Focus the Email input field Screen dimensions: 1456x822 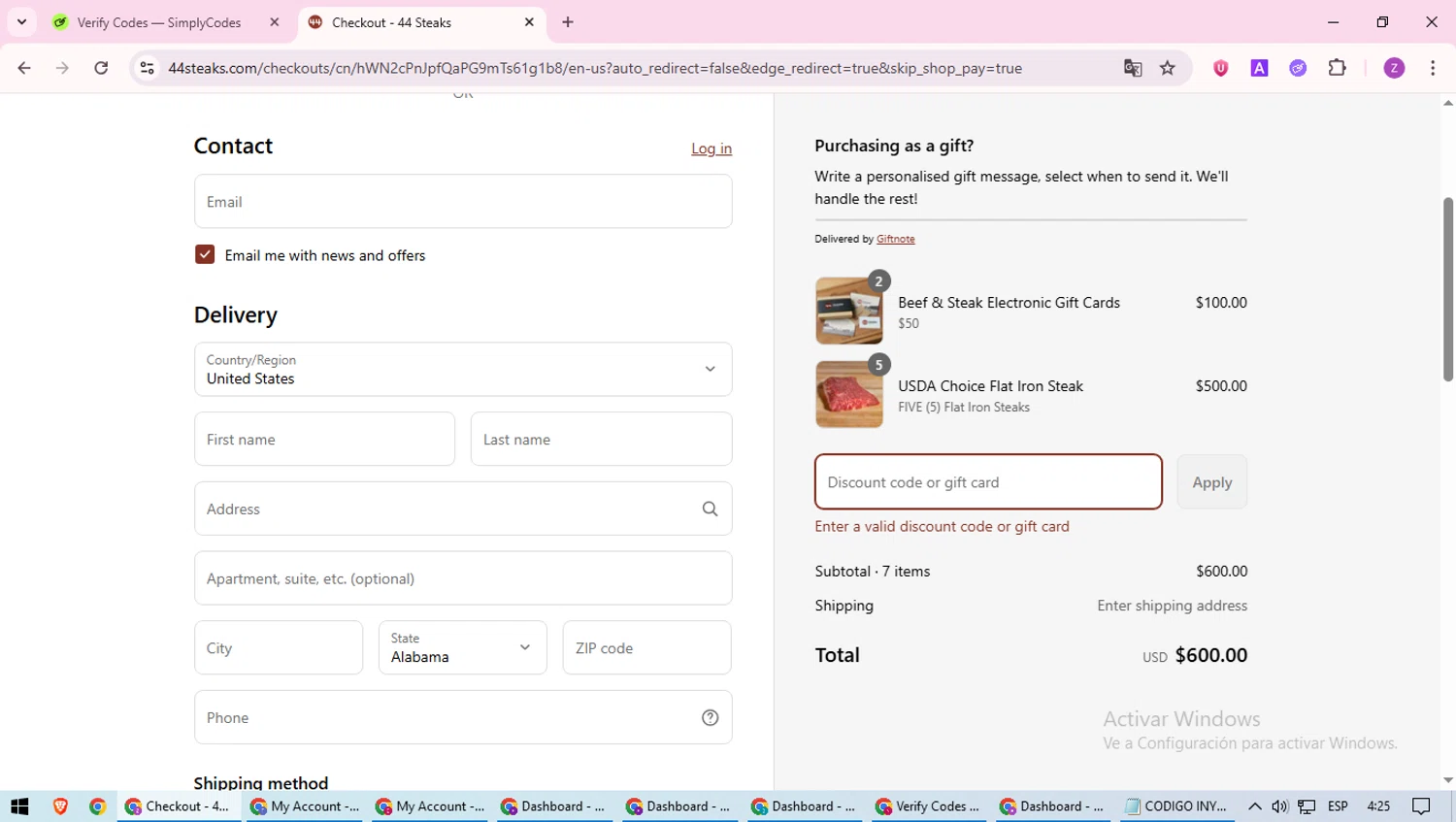463,202
